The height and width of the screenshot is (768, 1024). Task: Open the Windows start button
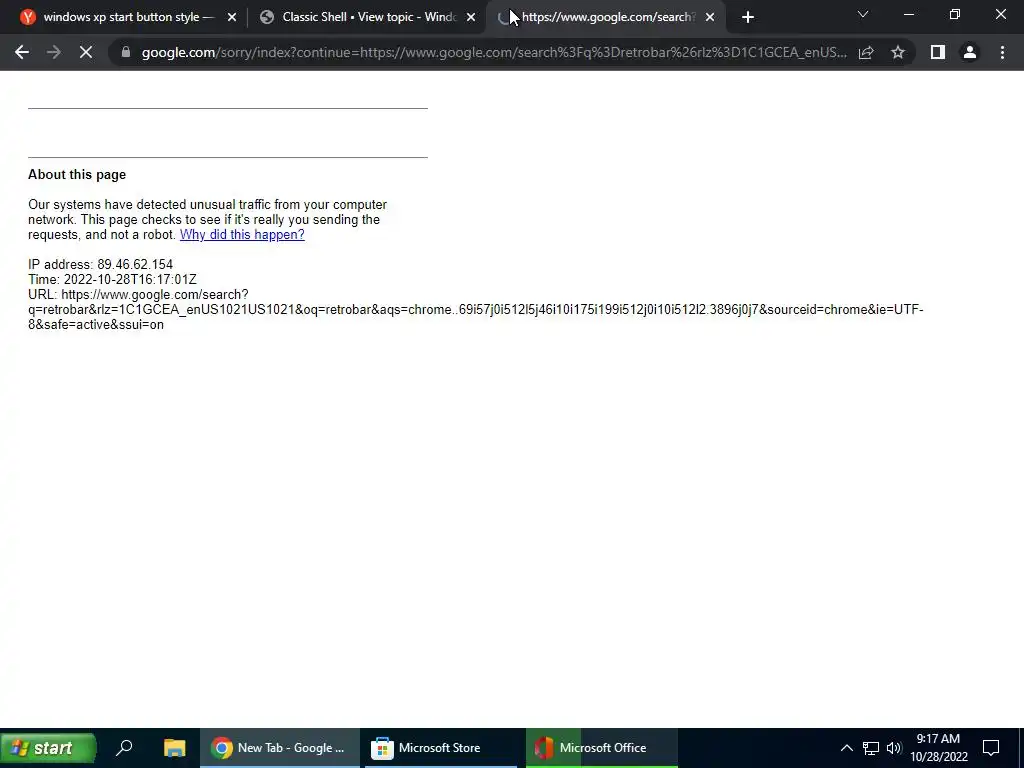[x=48, y=748]
